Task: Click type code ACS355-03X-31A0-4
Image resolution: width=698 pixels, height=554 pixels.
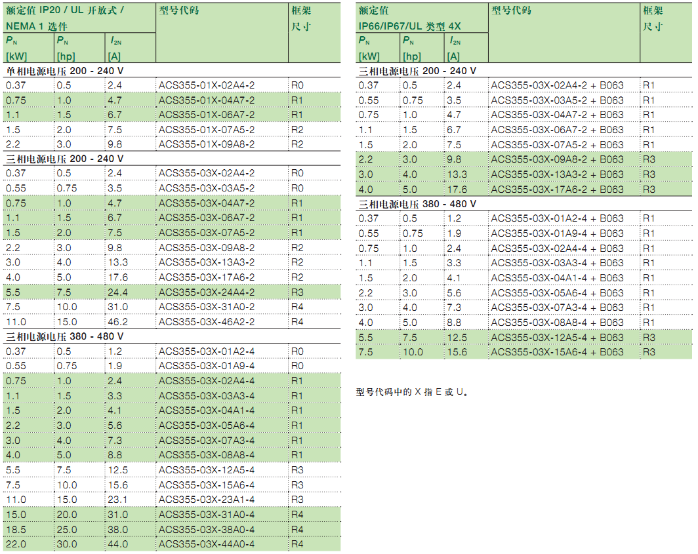Action: click(x=207, y=514)
